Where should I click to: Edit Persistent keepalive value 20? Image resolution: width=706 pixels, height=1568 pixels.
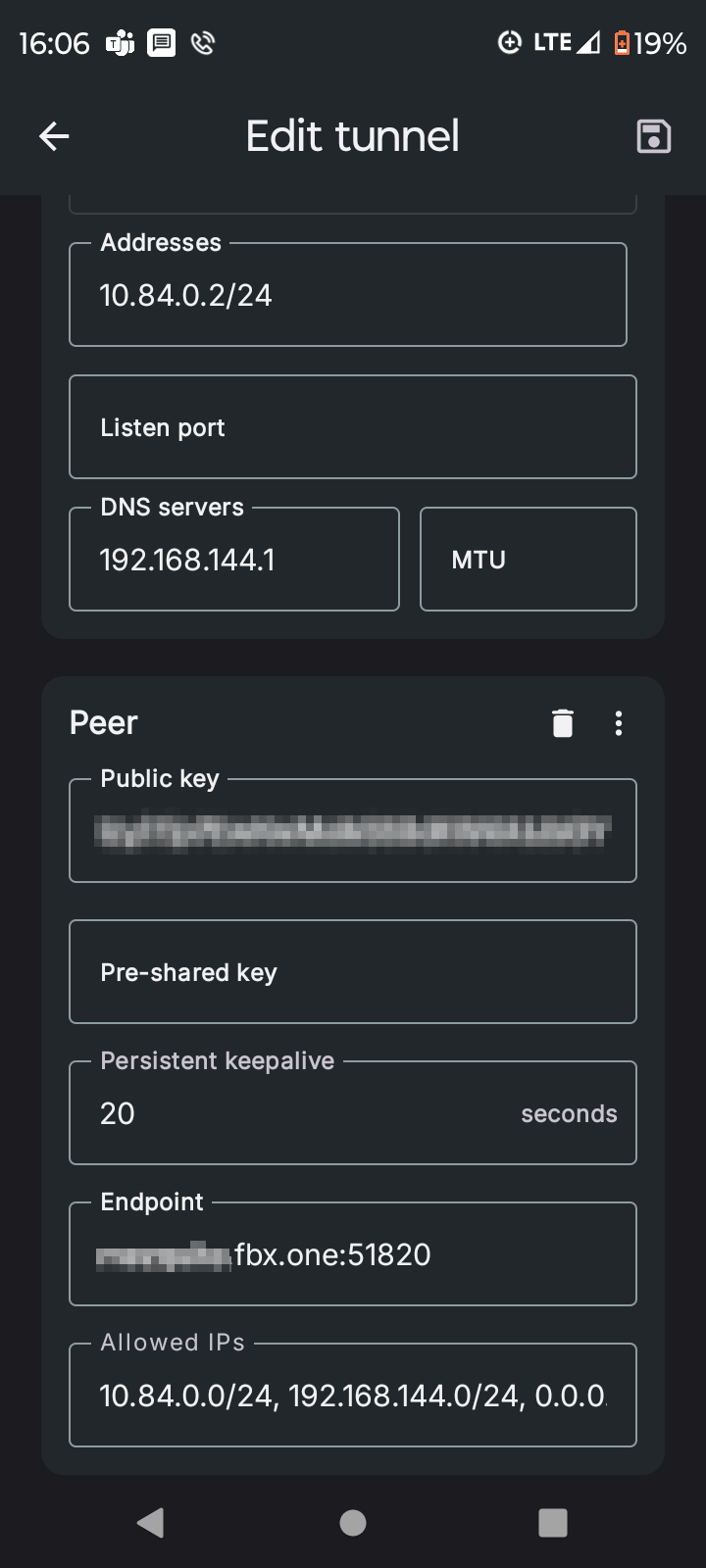[353, 1112]
